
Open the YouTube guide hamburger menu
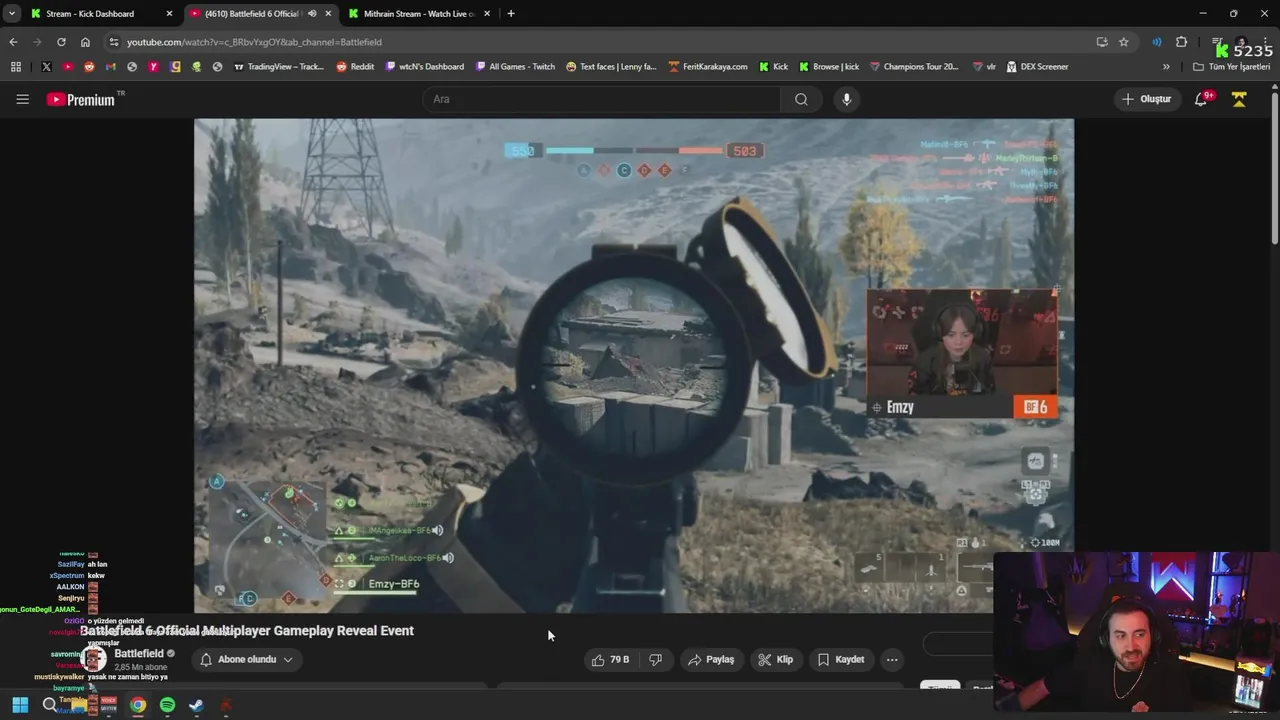tap(22, 99)
